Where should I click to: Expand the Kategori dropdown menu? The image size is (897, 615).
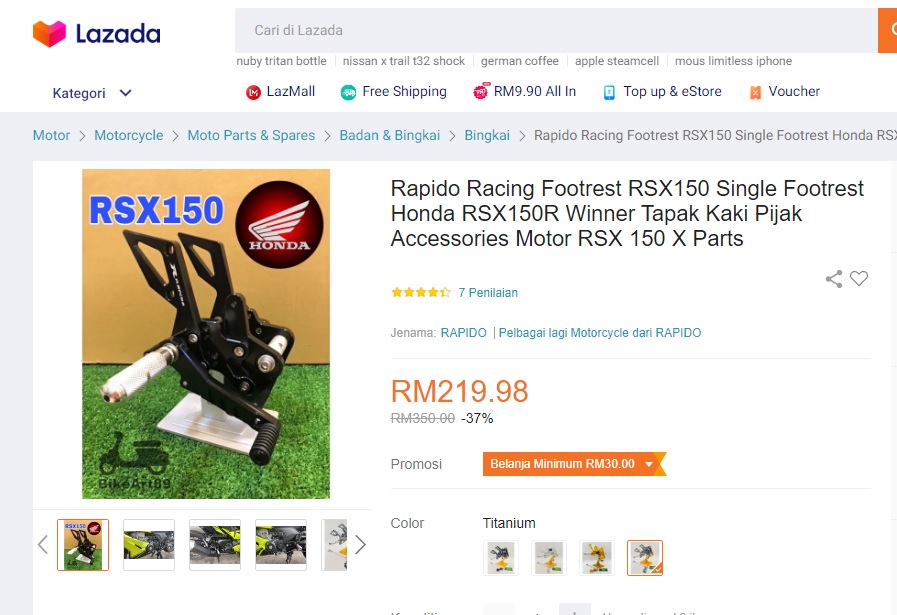(x=92, y=93)
